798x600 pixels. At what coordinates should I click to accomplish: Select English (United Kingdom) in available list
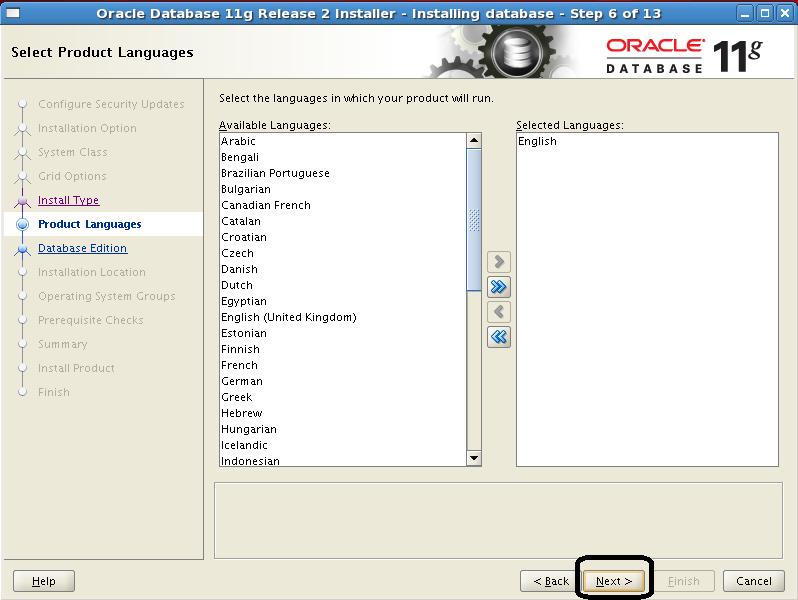click(x=288, y=317)
